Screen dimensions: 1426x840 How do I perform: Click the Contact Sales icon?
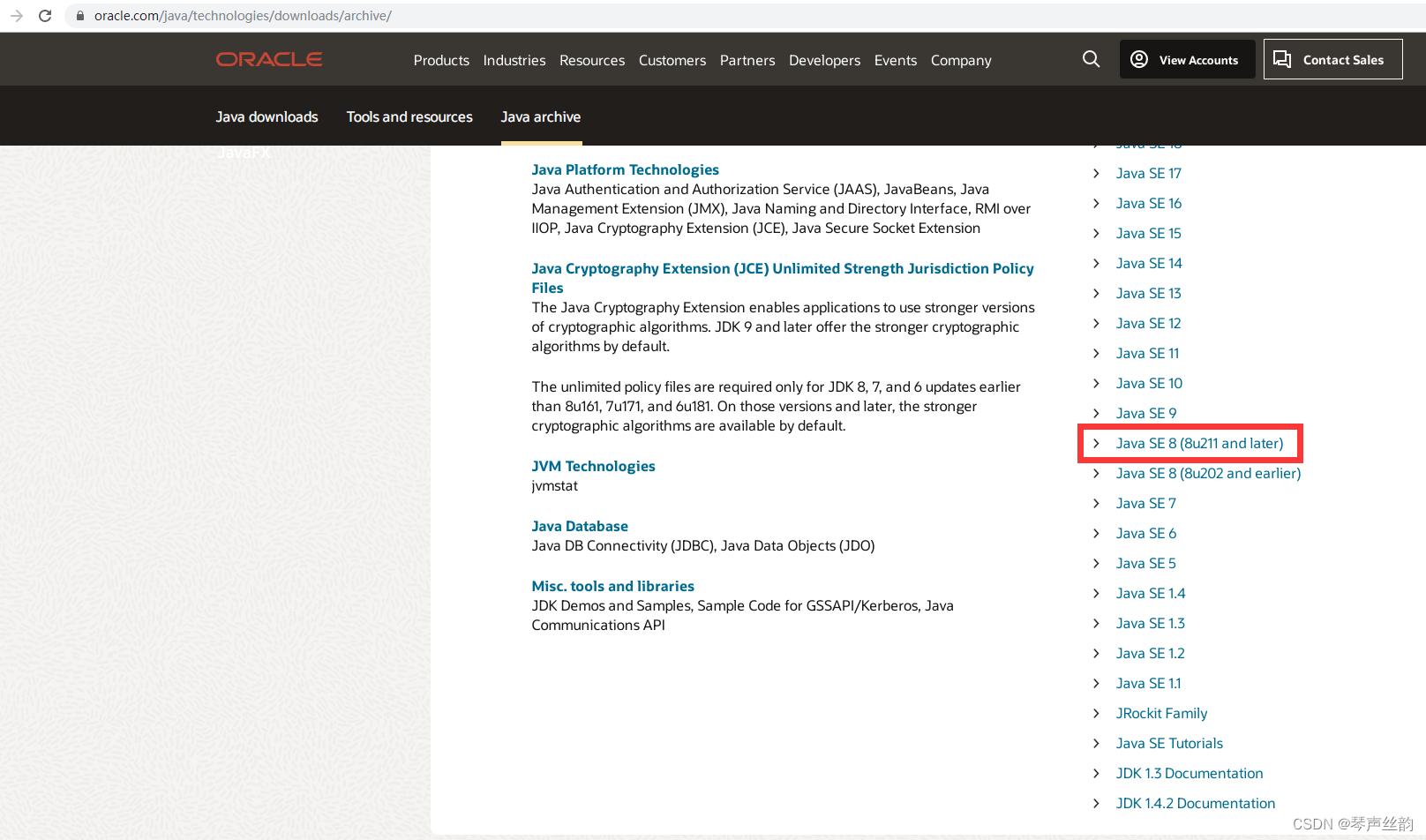coord(1282,59)
